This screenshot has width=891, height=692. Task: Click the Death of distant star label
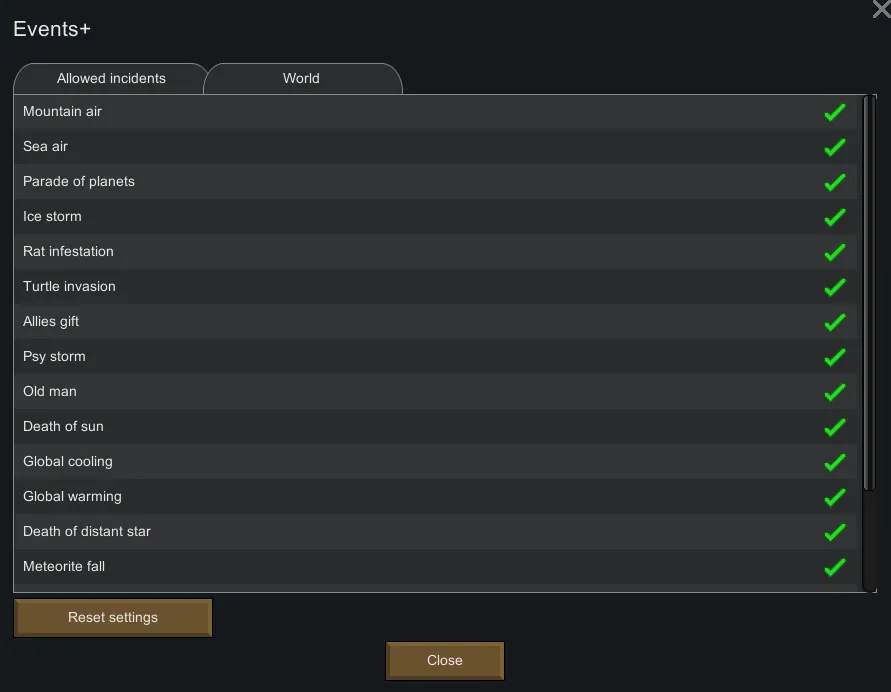click(x=87, y=532)
